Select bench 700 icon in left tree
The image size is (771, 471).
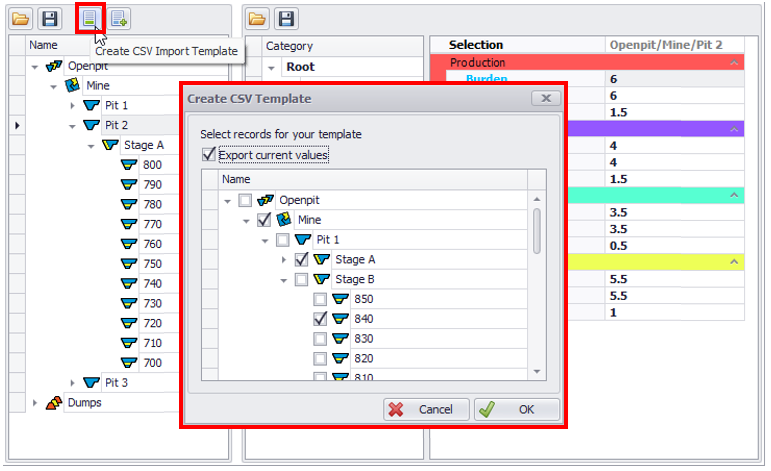[x=129, y=362]
